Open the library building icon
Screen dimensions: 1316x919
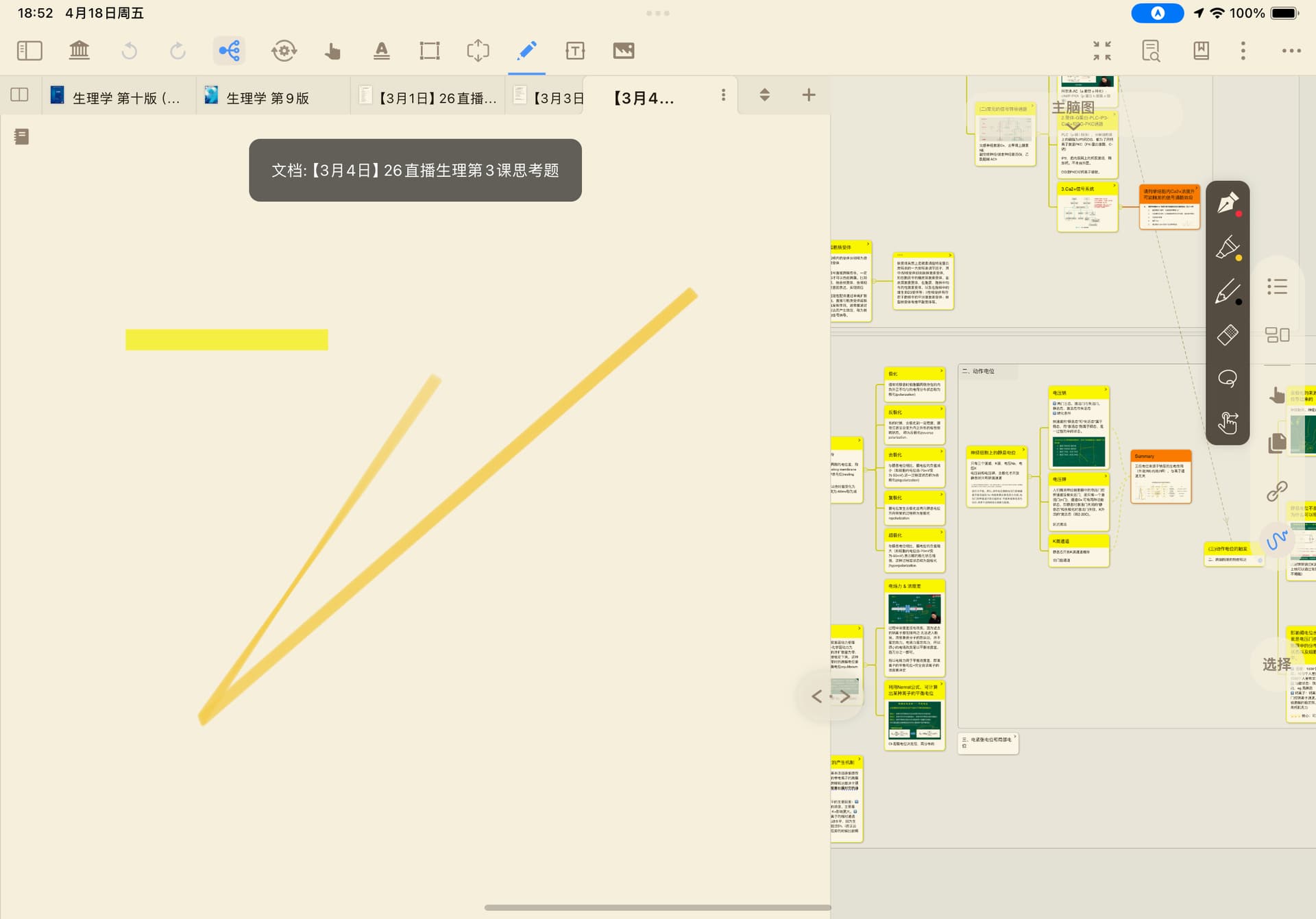click(80, 51)
